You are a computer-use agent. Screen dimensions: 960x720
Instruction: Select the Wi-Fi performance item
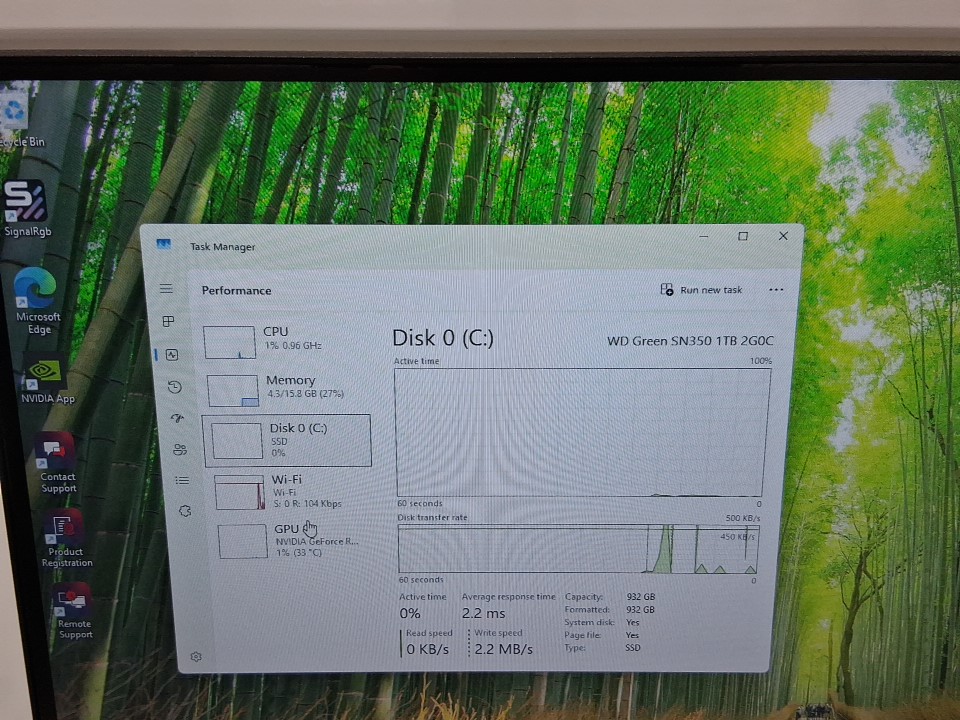(293, 492)
